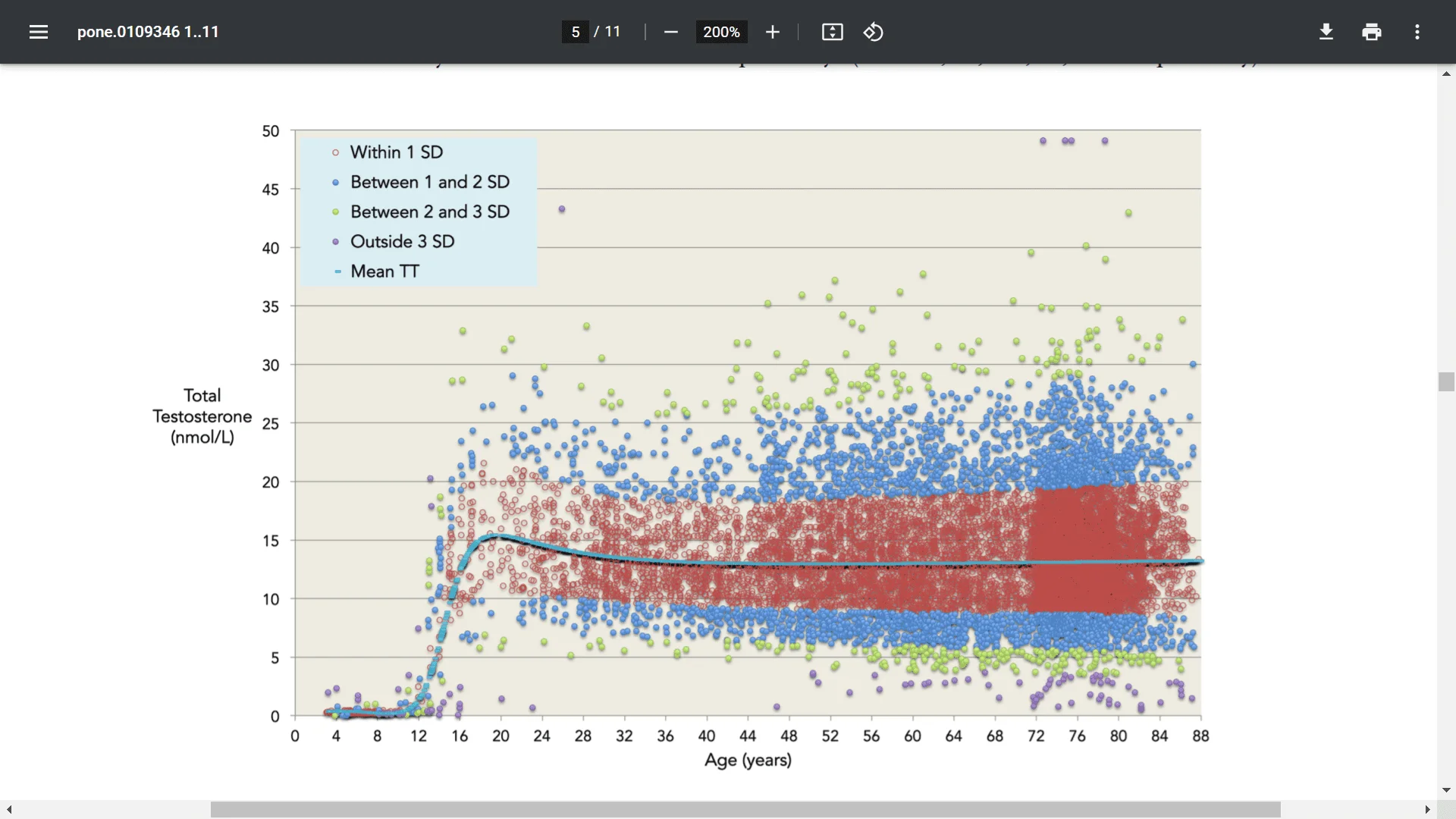Click the vertical scrollbar down arrow

[x=1446, y=789]
